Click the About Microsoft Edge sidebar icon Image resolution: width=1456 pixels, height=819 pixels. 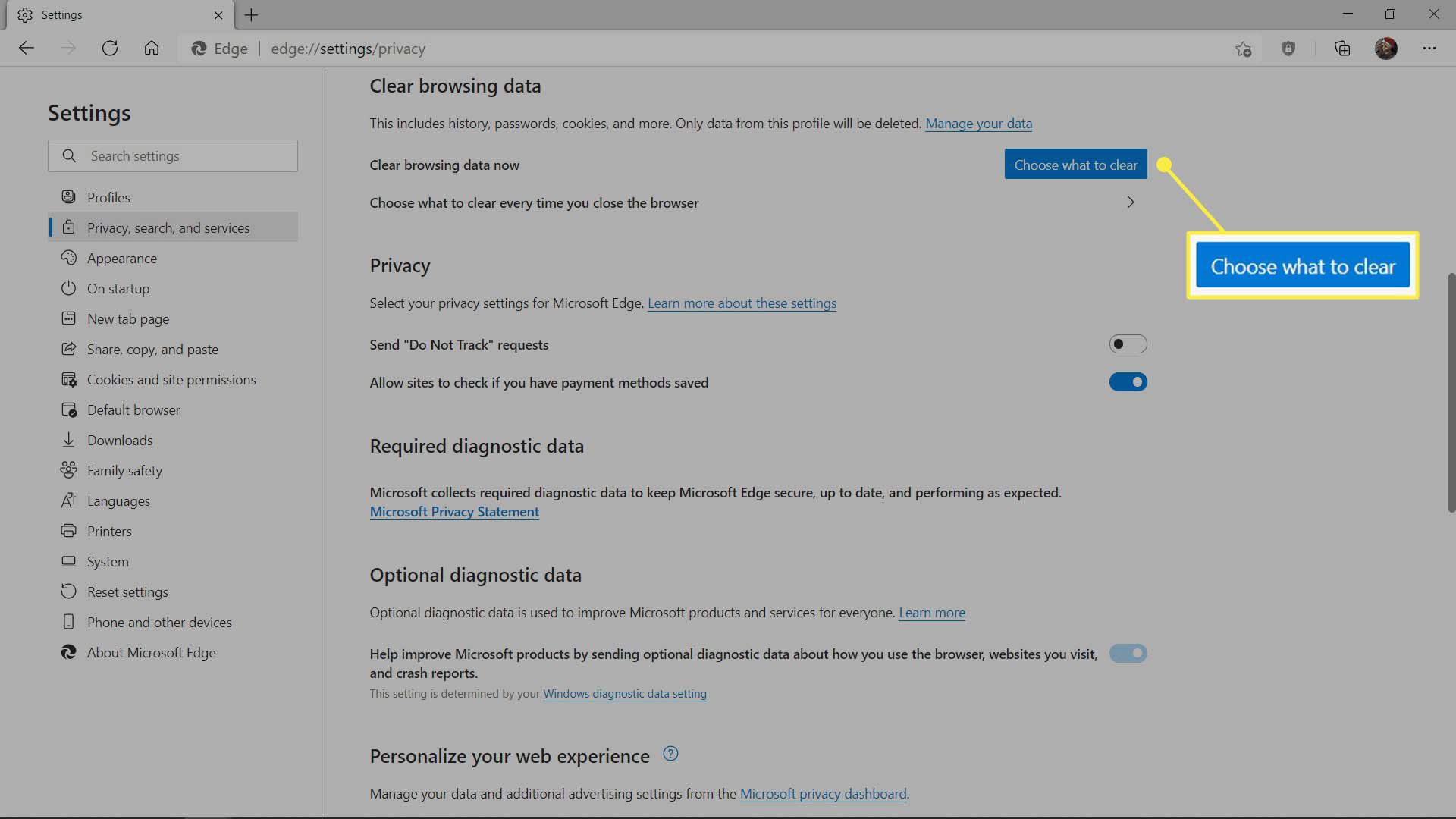(68, 652)
